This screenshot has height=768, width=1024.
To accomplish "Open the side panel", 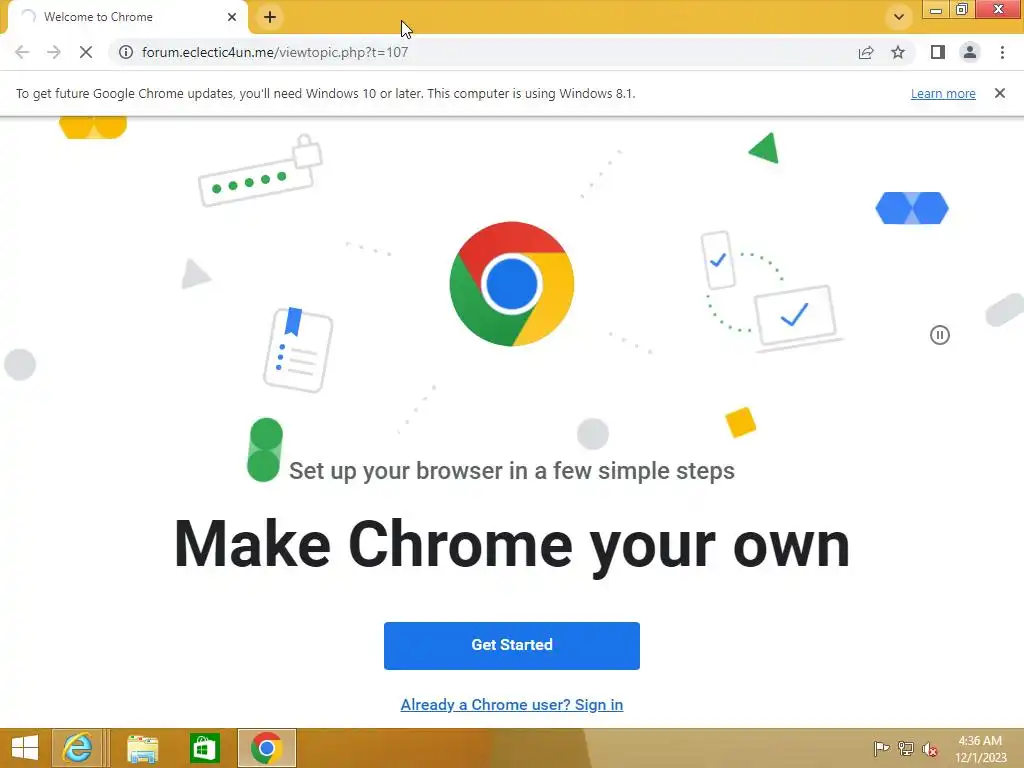I will 938,52.
